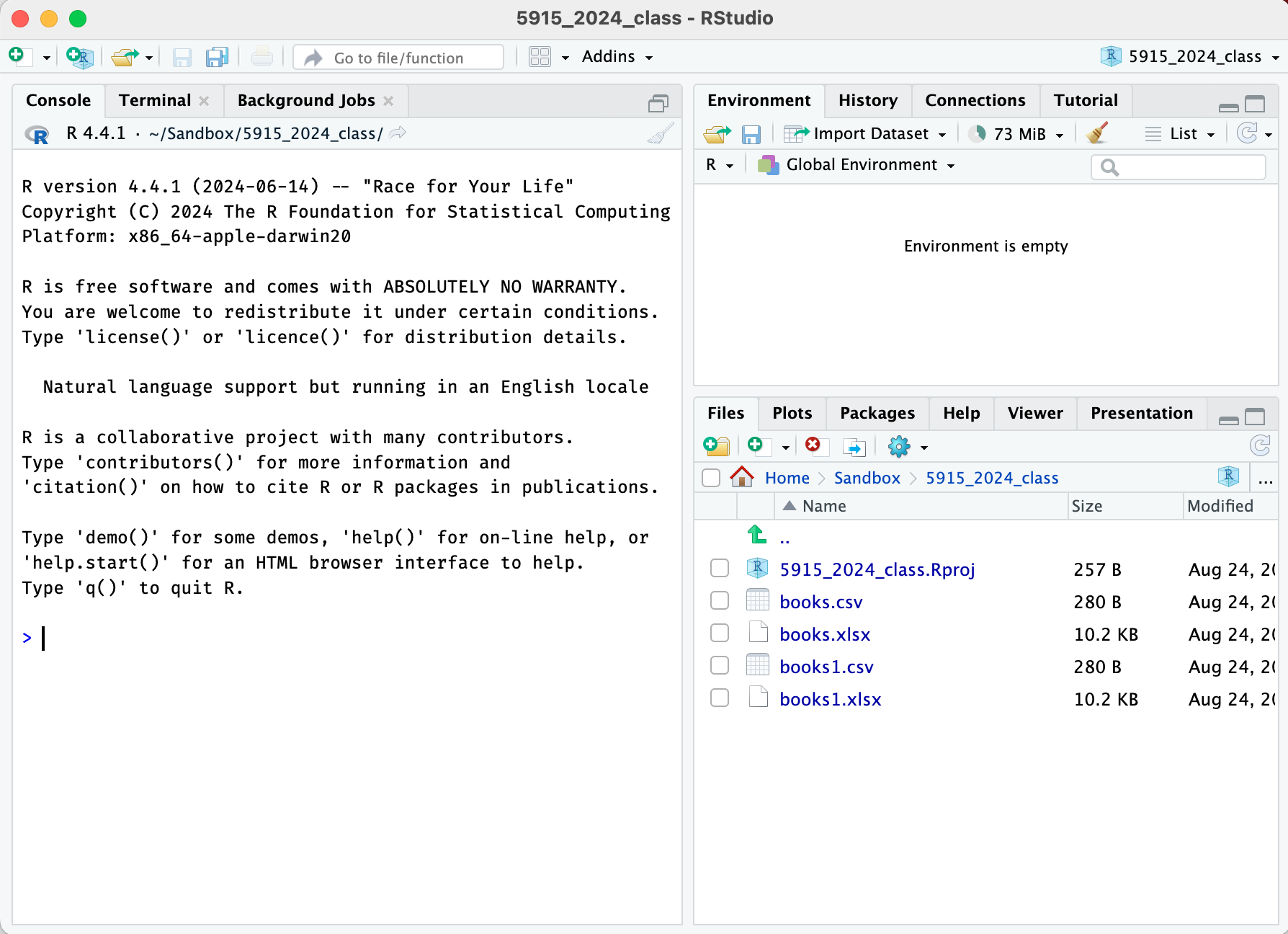Viewport: 1288px width, 934px height.
Task: Expand the recent files dropdown arrow
Action: click(x=149, y=58)
